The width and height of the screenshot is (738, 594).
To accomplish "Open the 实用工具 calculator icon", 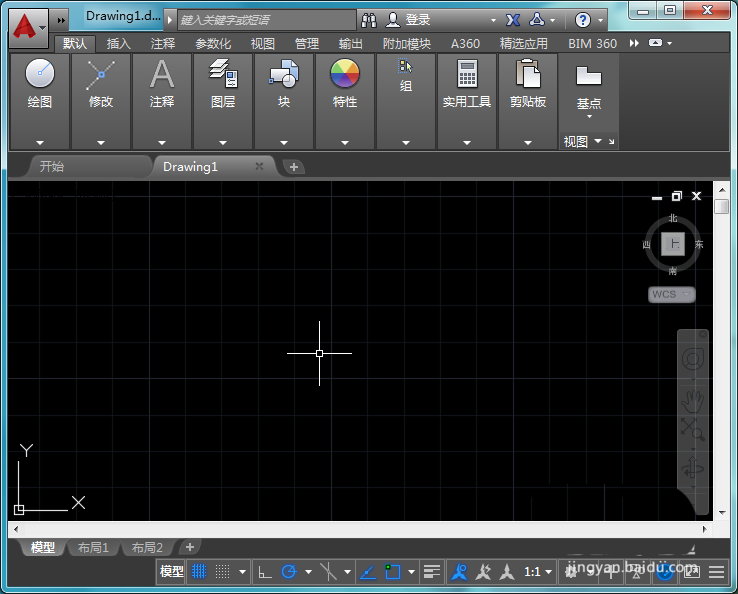I will pyautogui.click(x=467, y=73).
